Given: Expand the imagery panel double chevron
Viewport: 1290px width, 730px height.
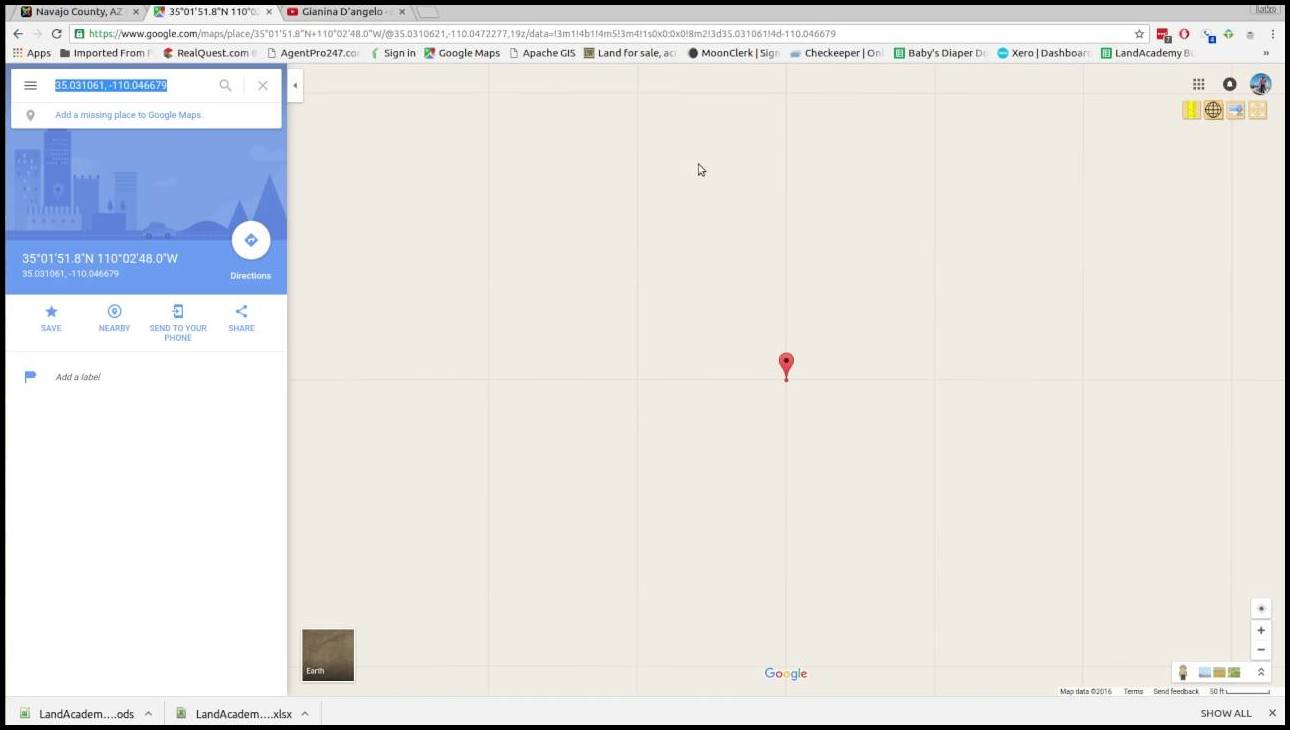Looking at the screenshot, I should click(1261, 673).
